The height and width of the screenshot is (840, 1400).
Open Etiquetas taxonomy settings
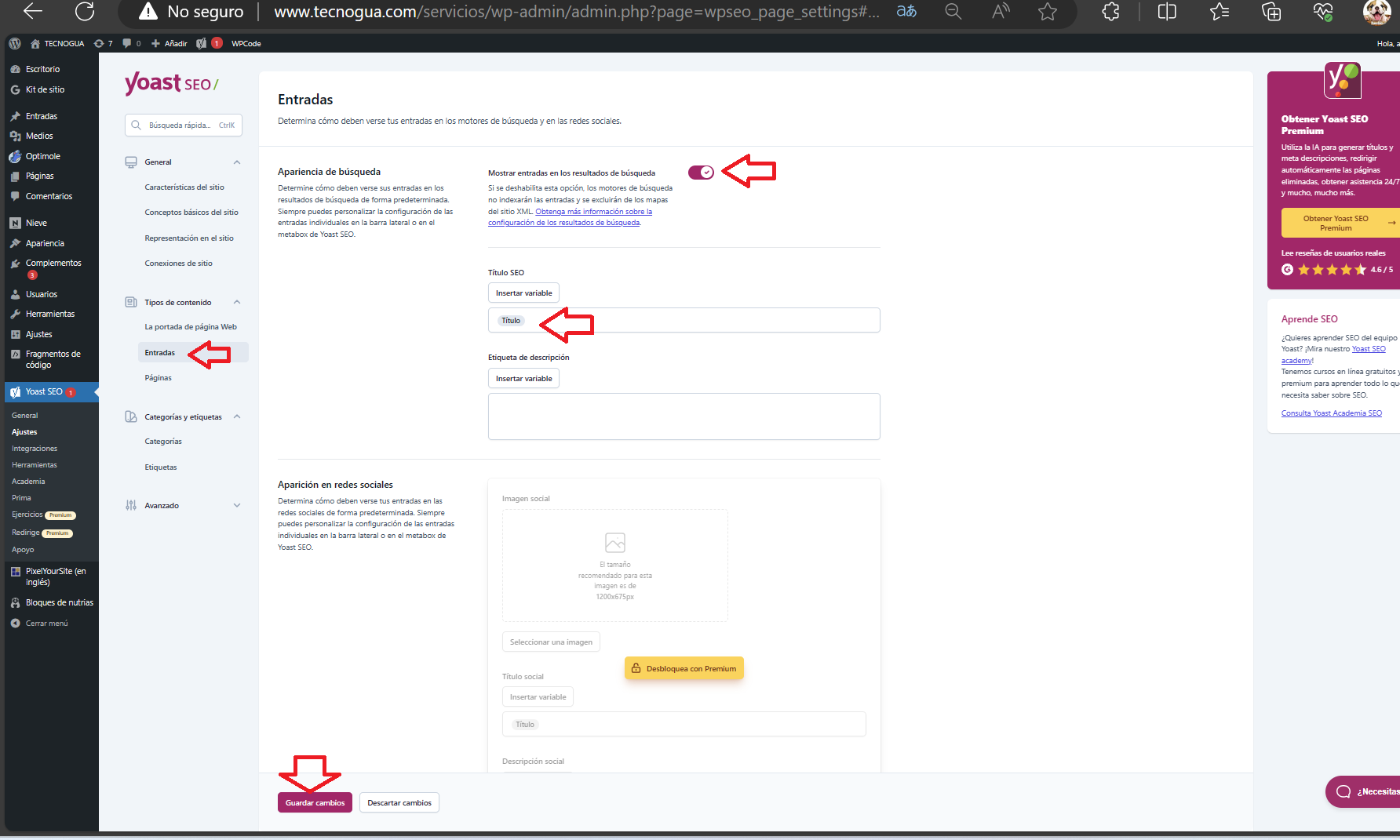(x=161, y=467)
